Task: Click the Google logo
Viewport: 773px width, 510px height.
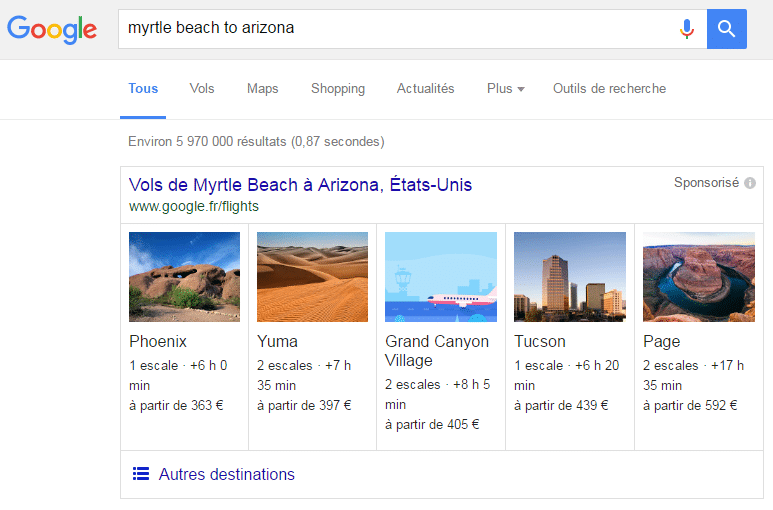Action: (52, 30)
